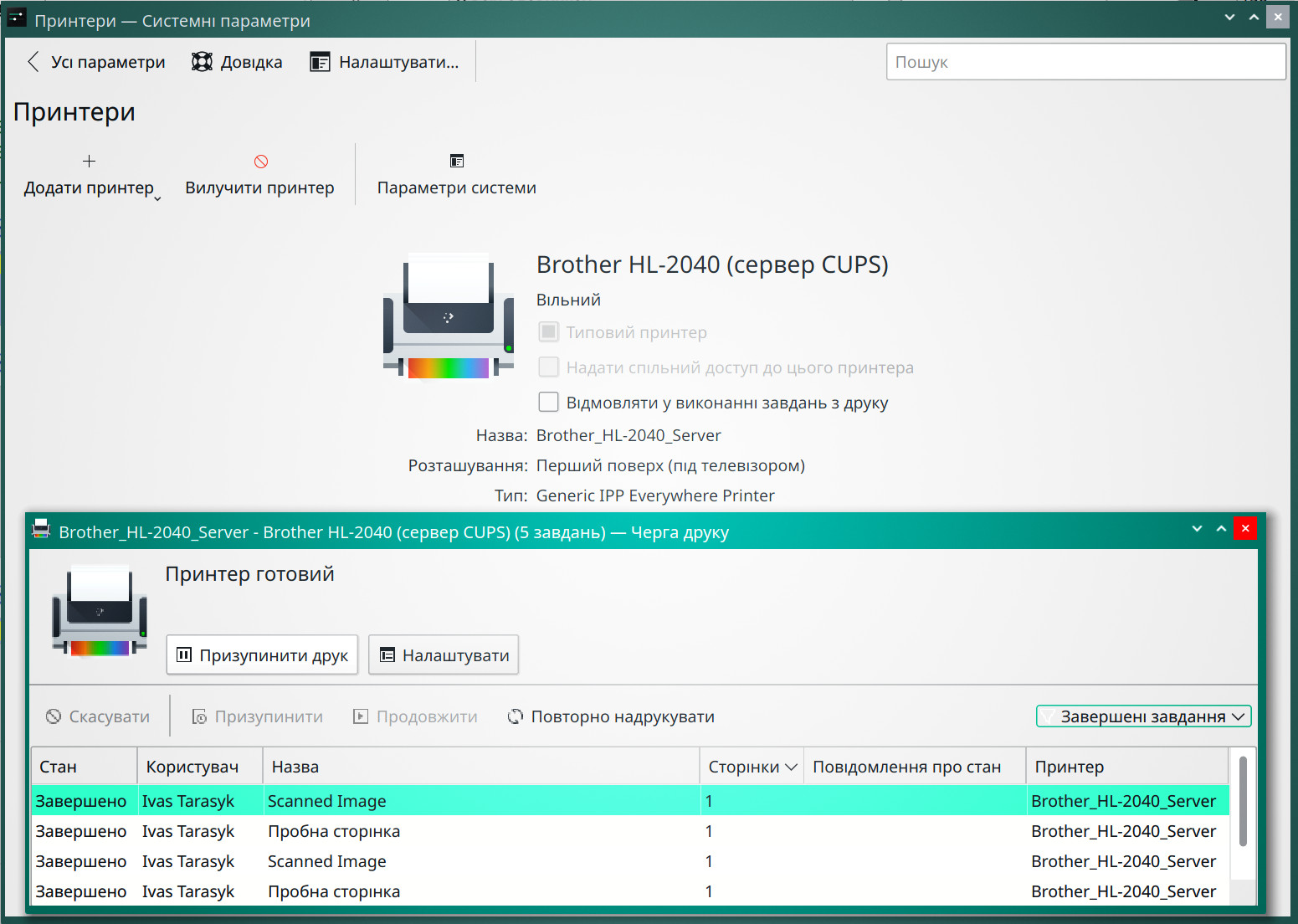Sort by Сторінки column header
The image size is (1298, 924).
[x=752, y=767]
